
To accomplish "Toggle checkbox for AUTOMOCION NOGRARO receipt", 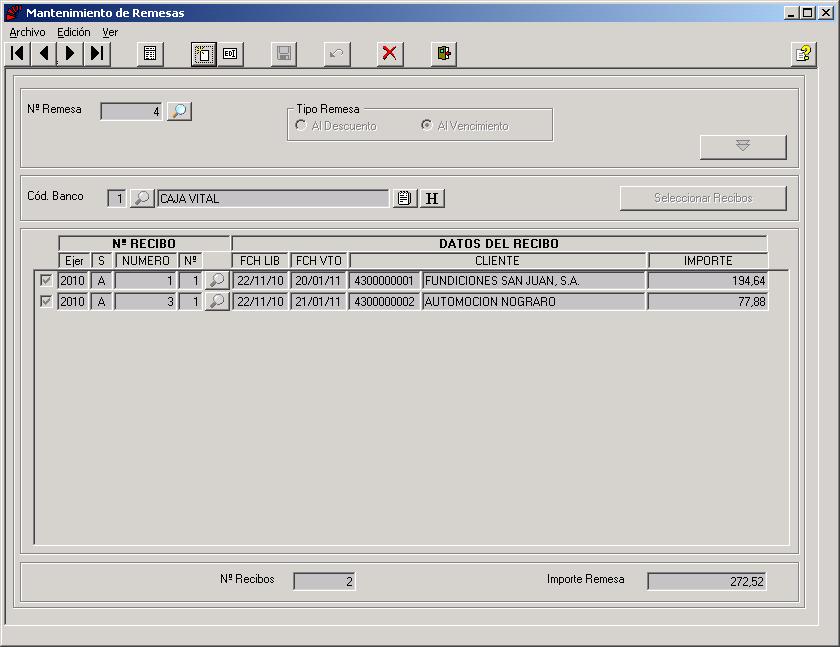I will [46, 302].
